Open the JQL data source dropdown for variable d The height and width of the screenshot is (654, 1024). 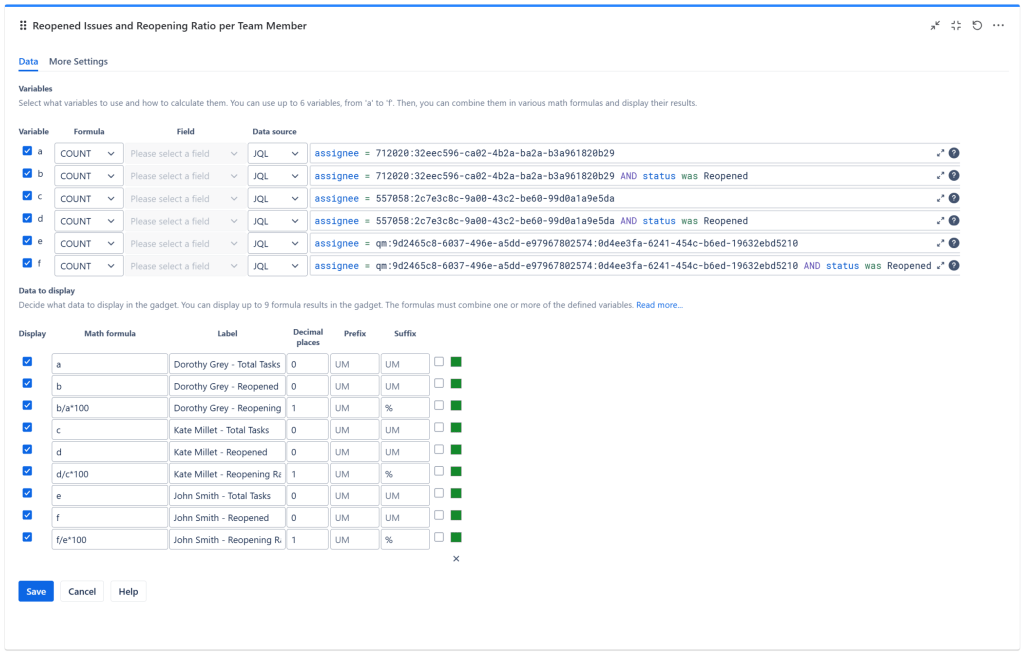[x=277, y=221]
